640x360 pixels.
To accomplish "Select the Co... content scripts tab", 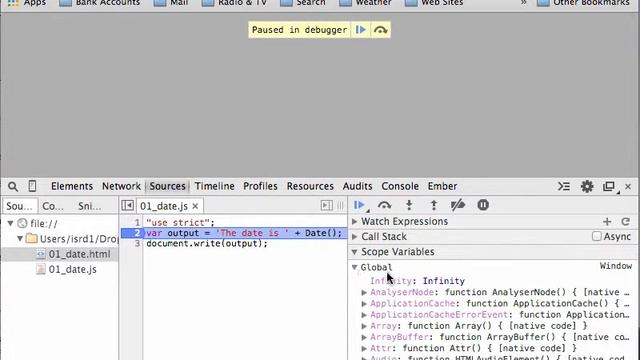I will click(53, 206).
